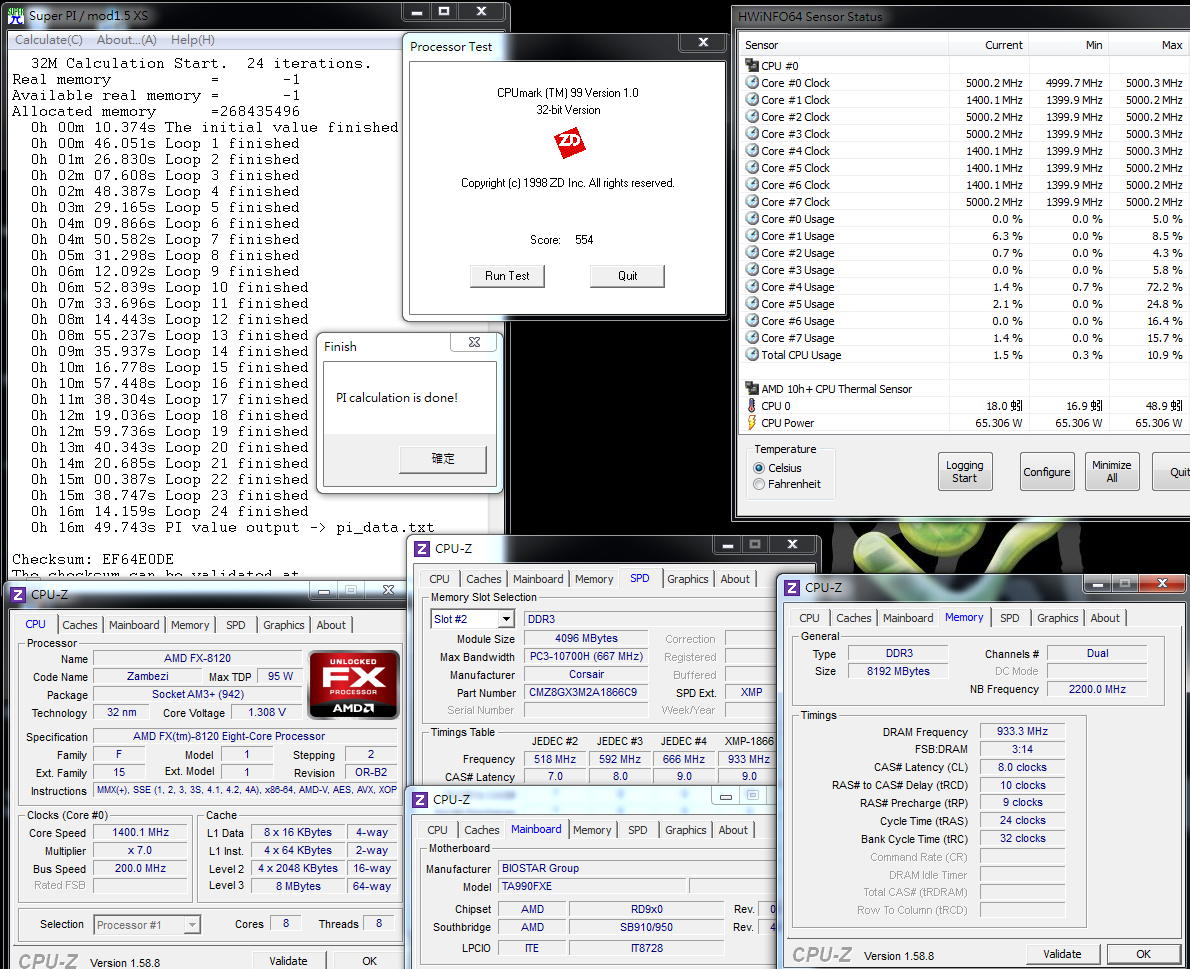
Task: Click the Core #0 Usage sensor icon
Action: pyautogui.click(x=752, y=219)
